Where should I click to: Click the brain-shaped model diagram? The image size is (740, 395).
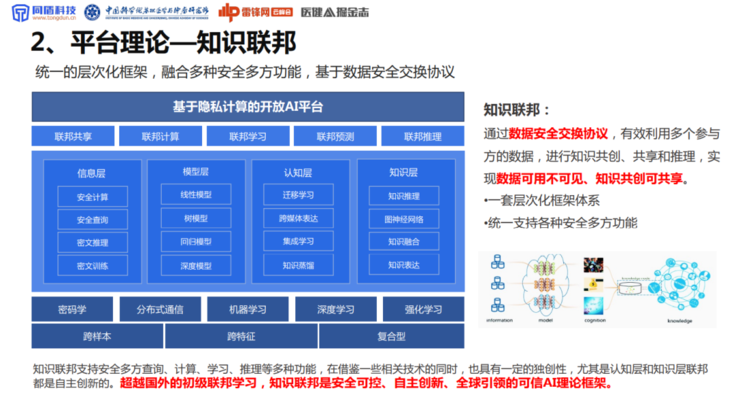pos(545,284)
